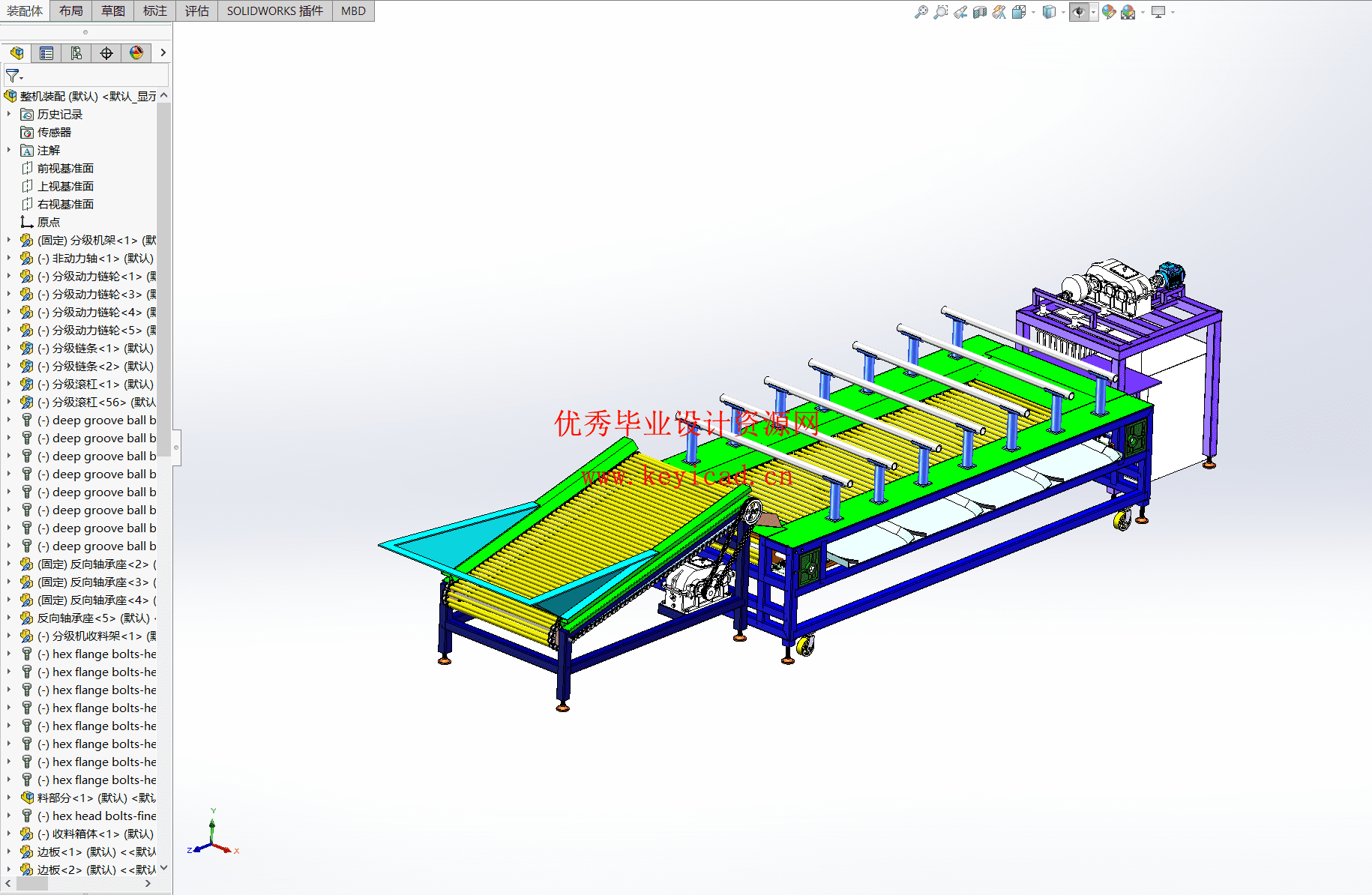Open the Edit Appearance tool

(1109, 12)
